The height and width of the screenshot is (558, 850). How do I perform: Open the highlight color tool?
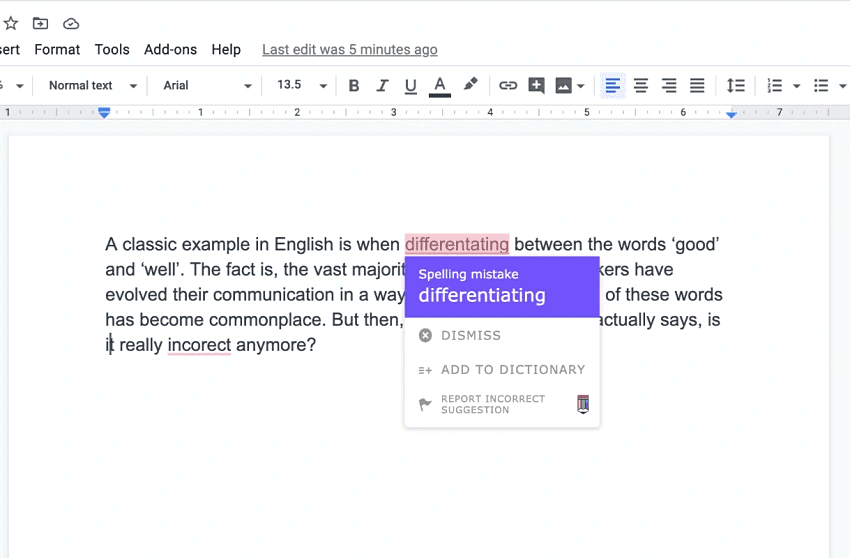471,85
